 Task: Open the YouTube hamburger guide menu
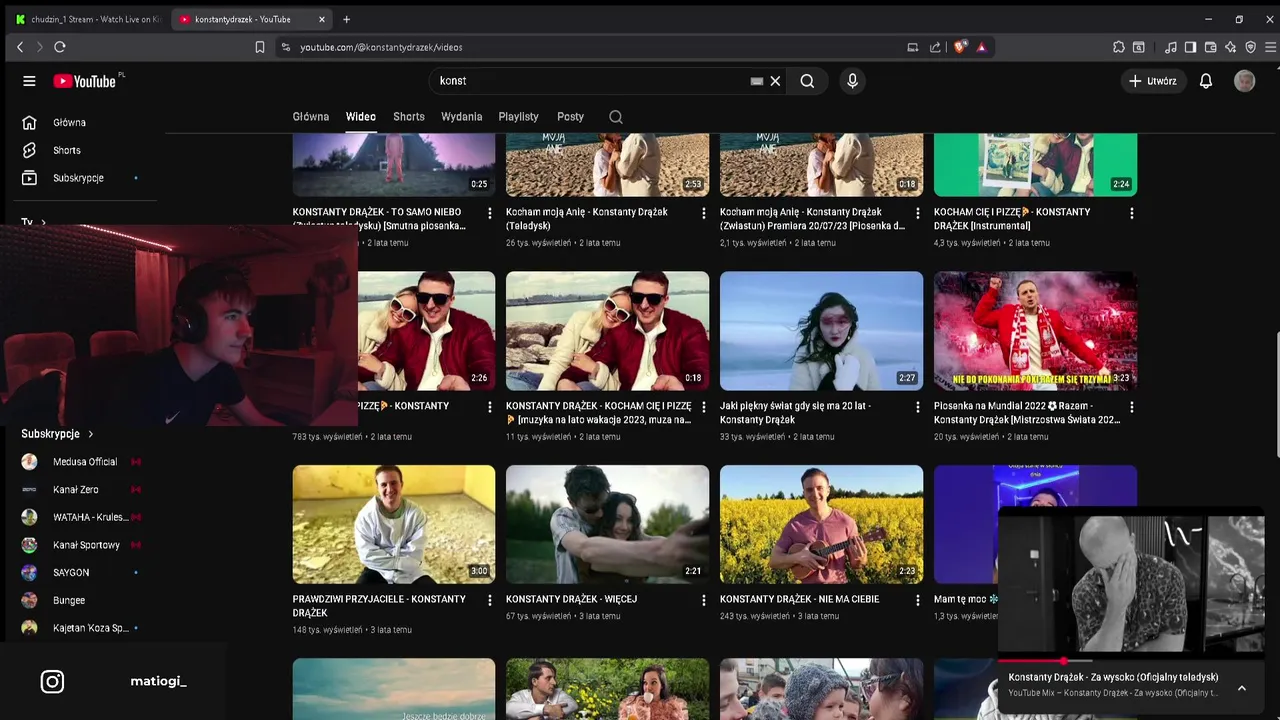coord(29,81)
